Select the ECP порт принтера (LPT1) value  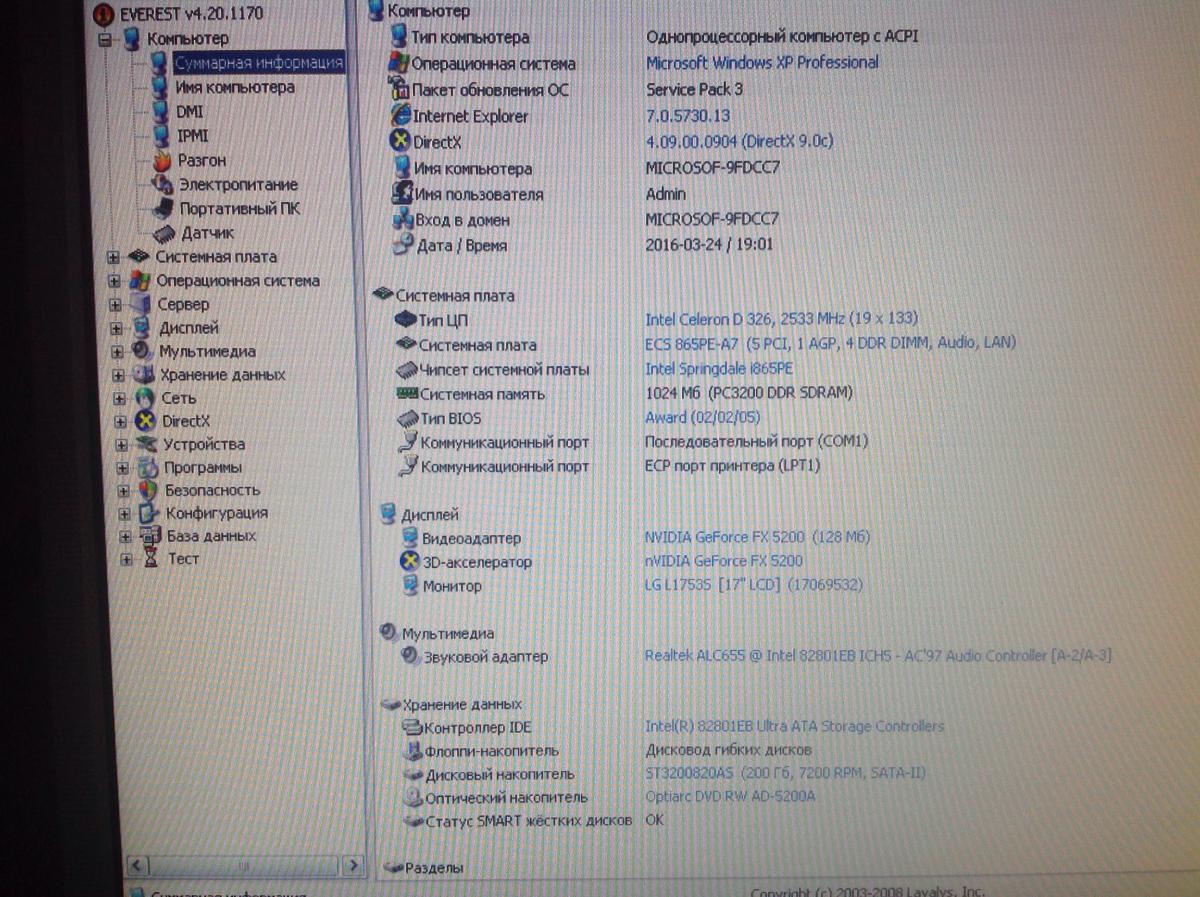pyautogui.click(x=733, y=465)
